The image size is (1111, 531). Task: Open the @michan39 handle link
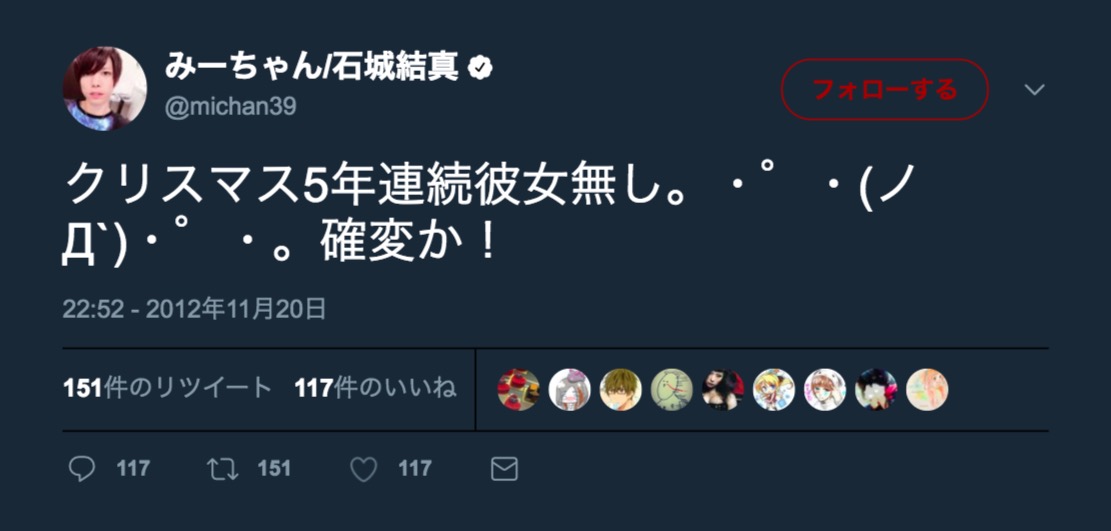click(230, 107)
